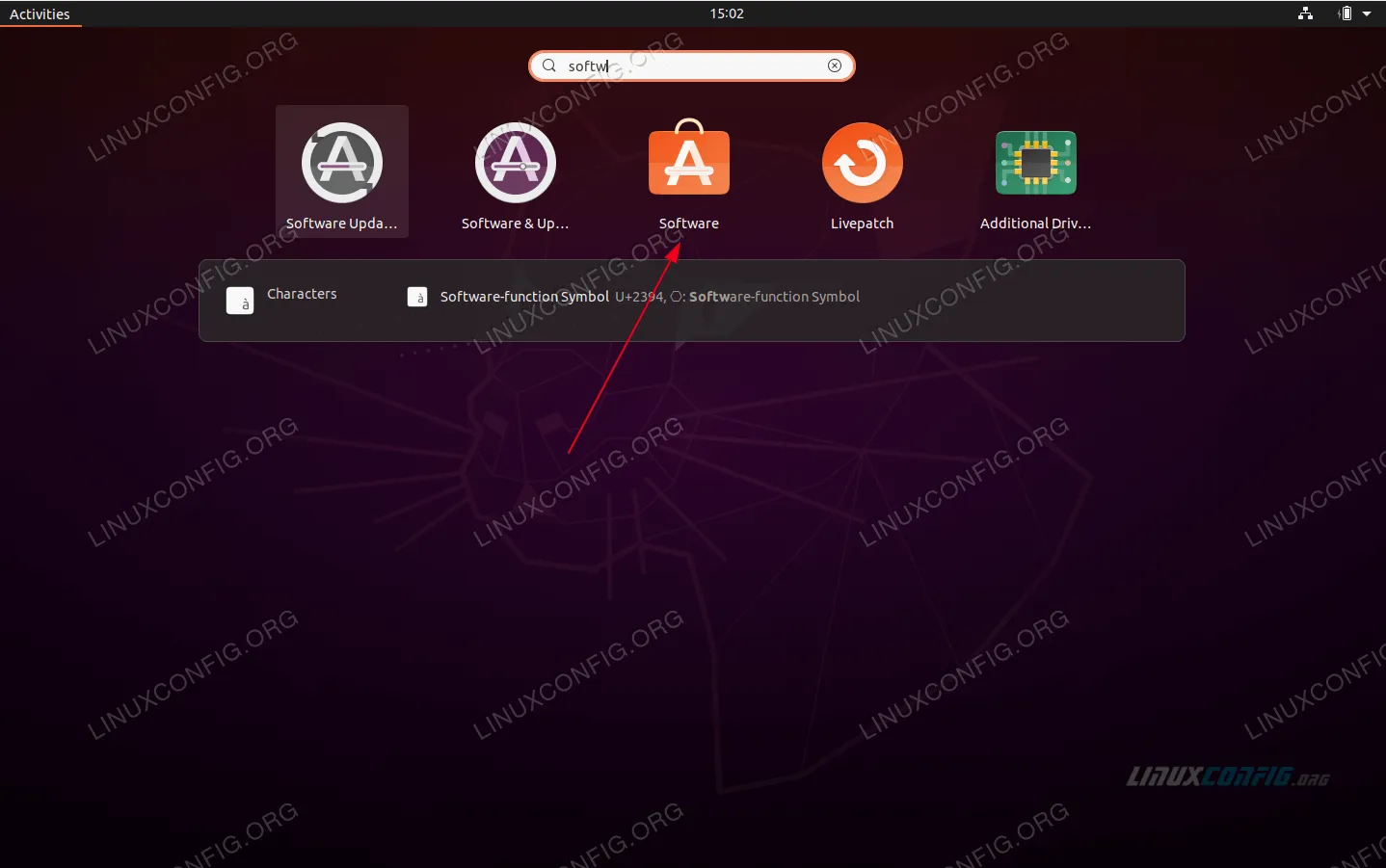Click the Characters result label
The height and width of the screenshot is (868, 1386).
302,294
